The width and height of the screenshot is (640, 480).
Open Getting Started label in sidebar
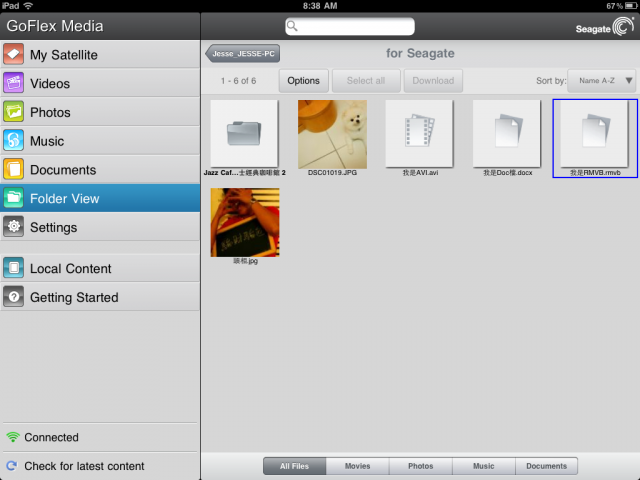pos(74,298)
